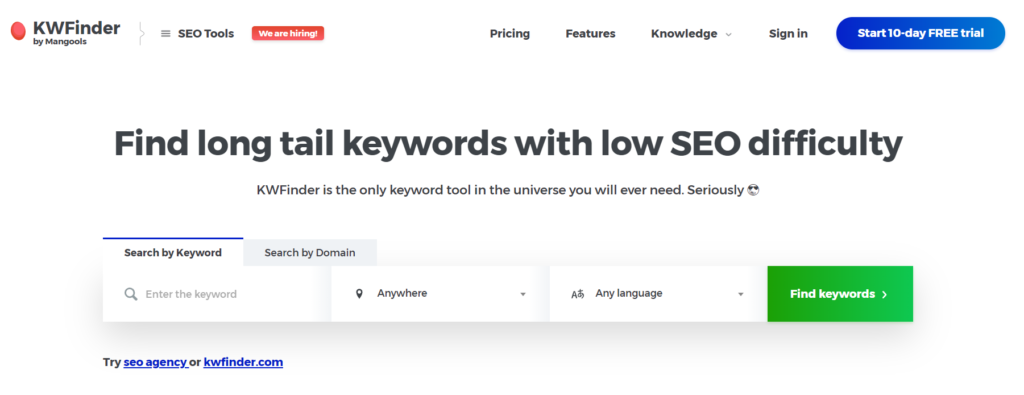Expand the Knowledge menu chevron

pyautogui.click(x=729, y=35)
